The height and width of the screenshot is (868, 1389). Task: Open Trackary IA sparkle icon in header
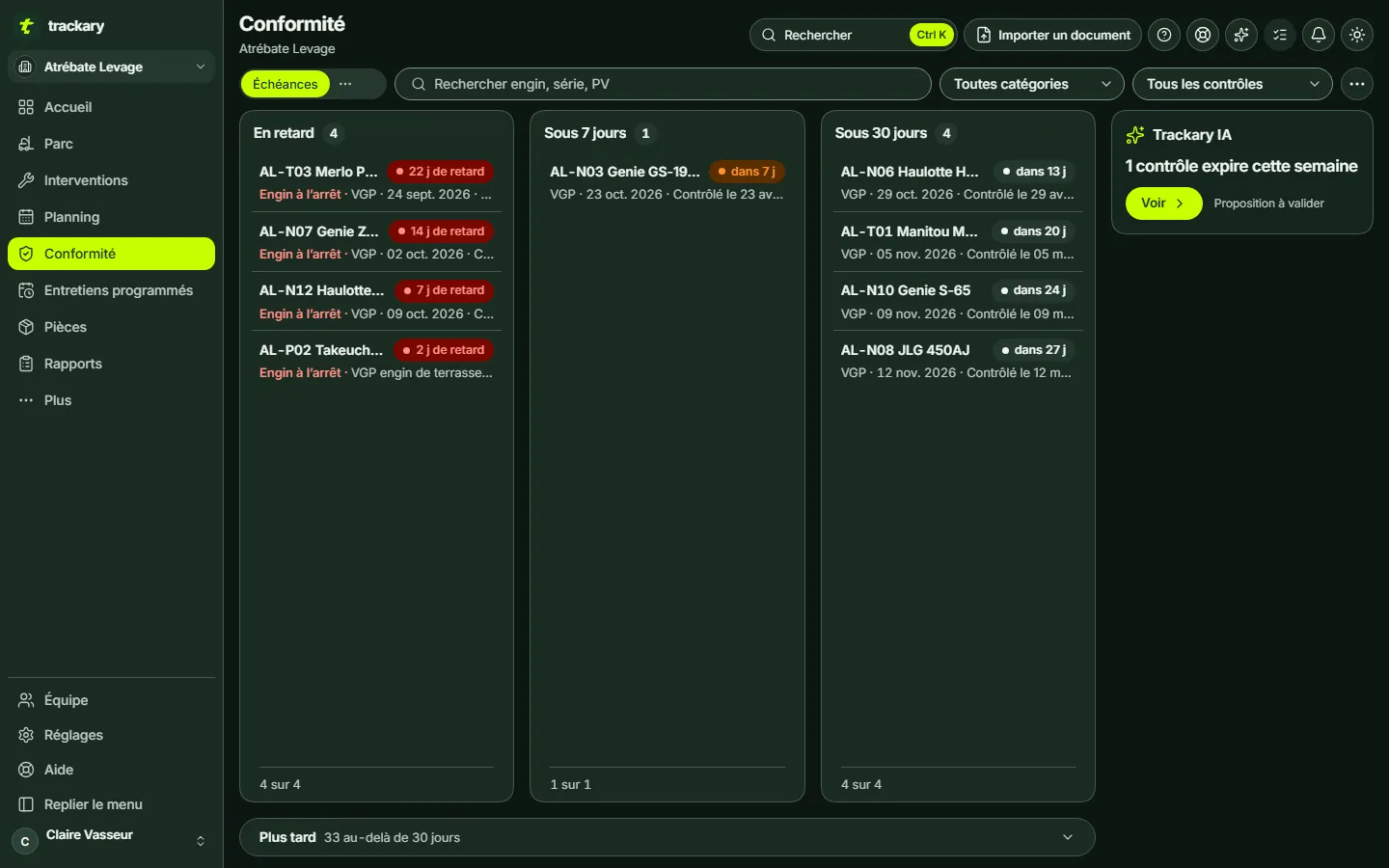1241,35
